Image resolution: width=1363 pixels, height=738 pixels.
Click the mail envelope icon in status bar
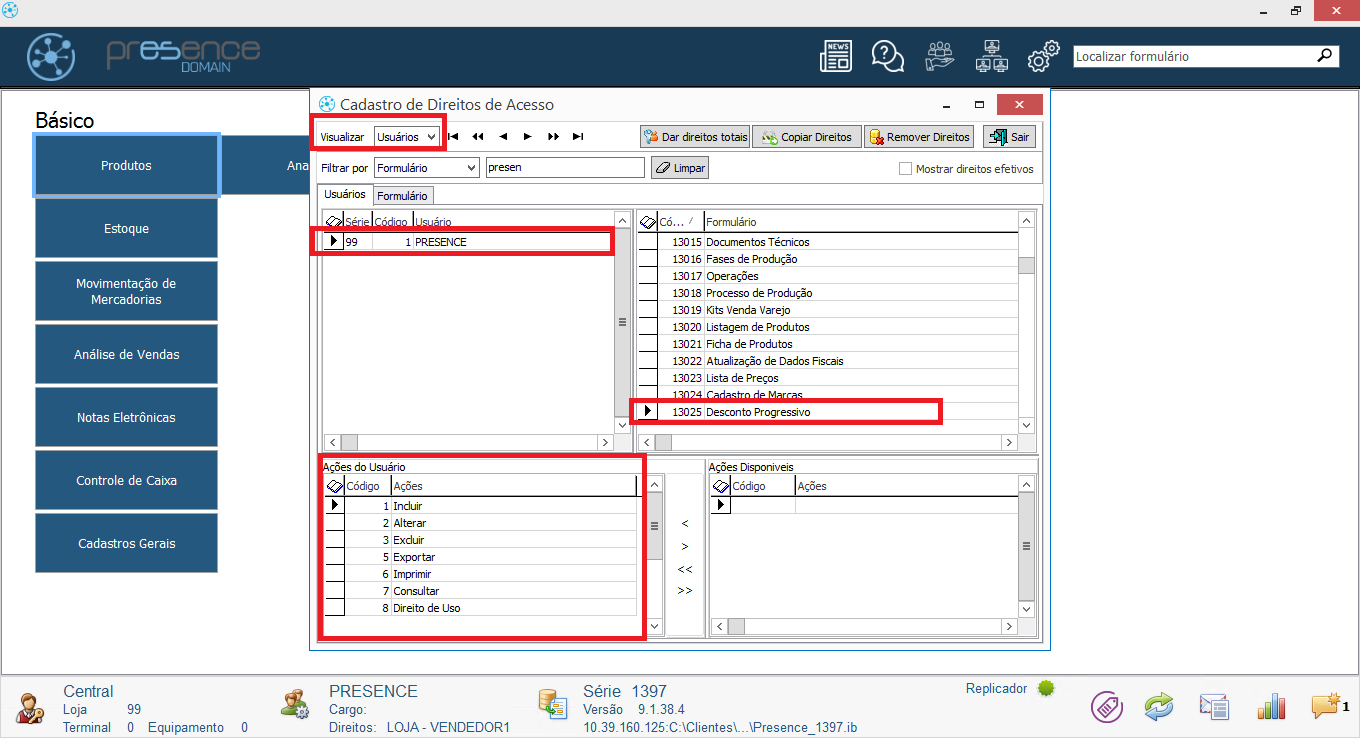click(1214, 706)
